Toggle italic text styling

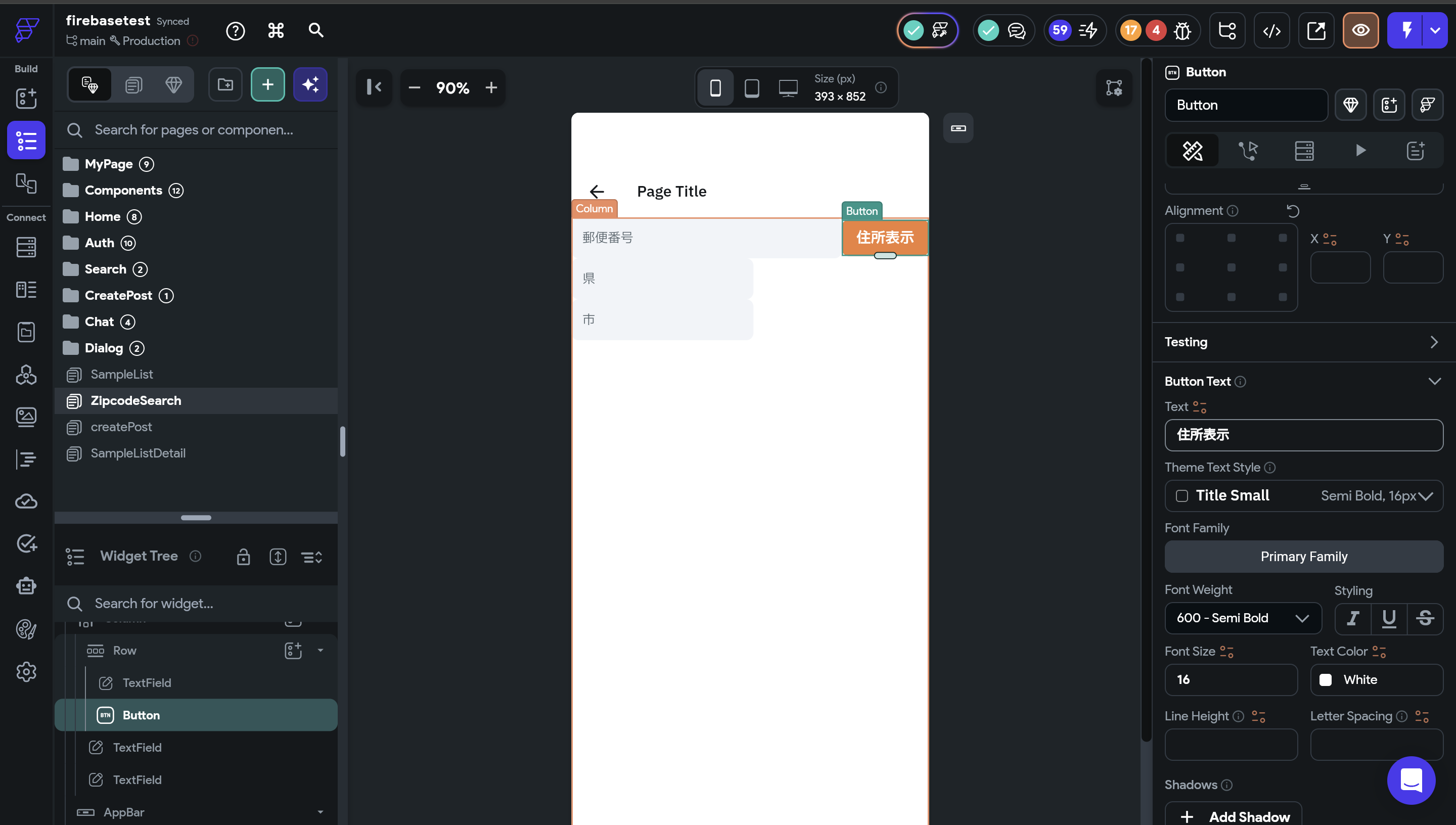click(1352, 618)
